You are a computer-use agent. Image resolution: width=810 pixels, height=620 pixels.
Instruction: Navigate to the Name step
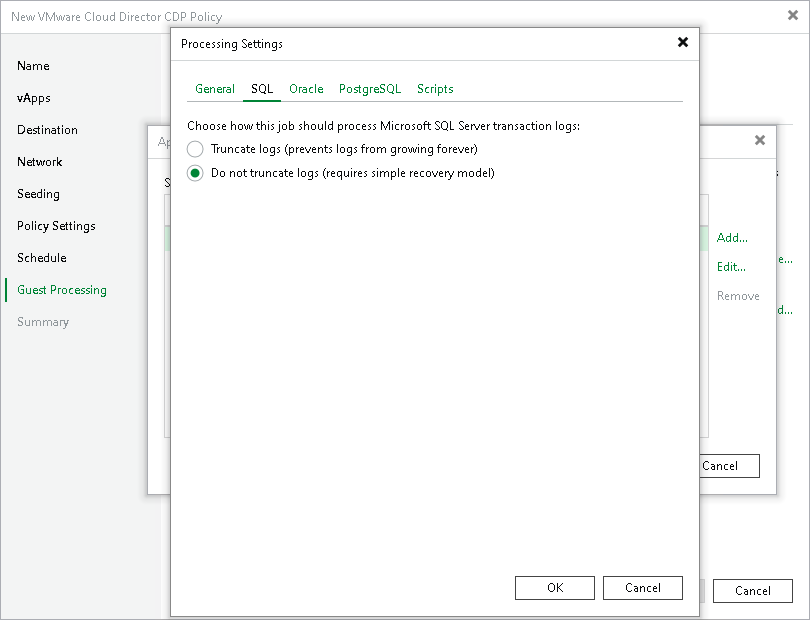point(33,66)
